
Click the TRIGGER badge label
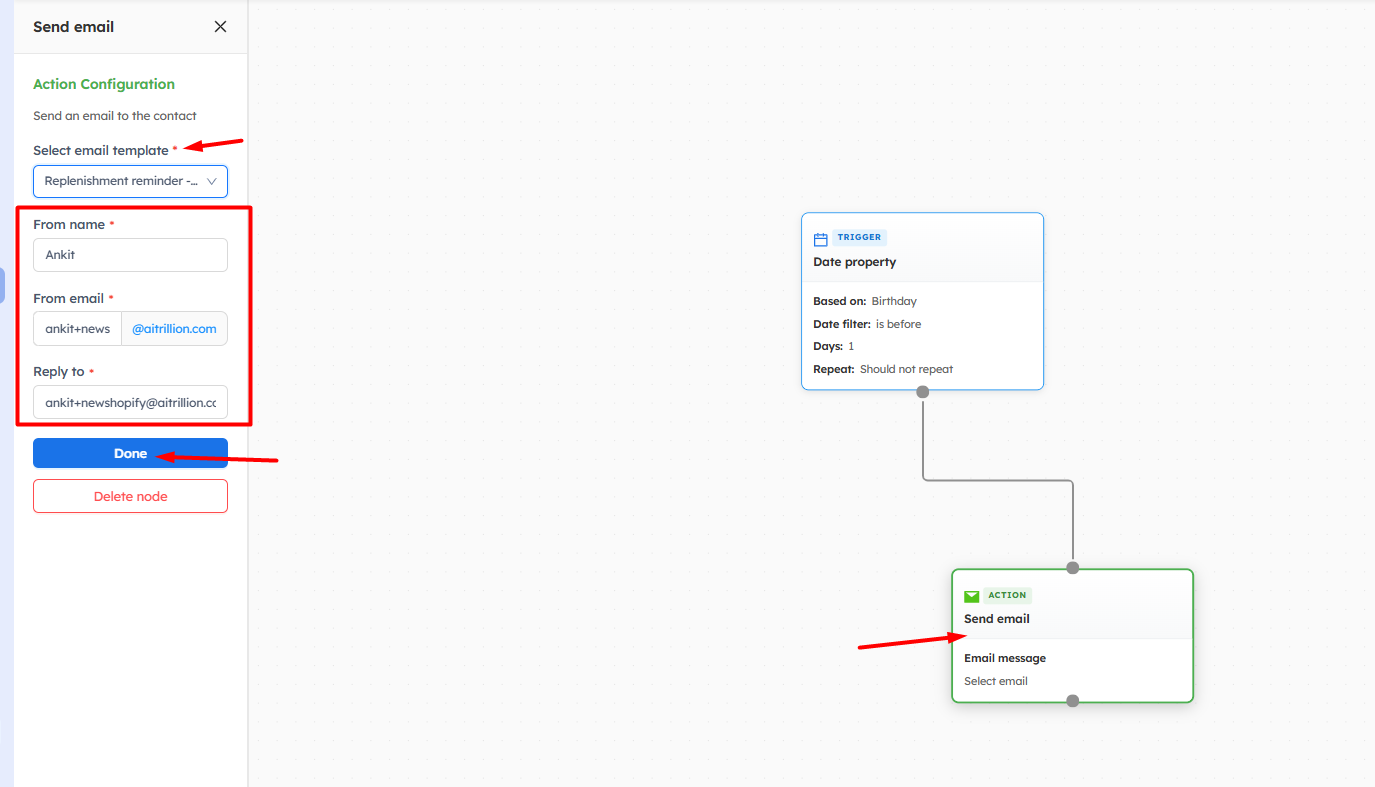859,238
